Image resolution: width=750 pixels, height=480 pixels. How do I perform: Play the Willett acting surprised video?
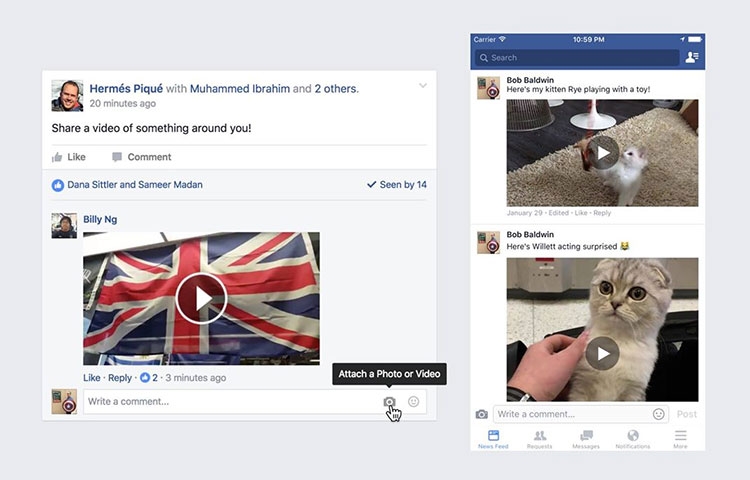pos(602,353)
